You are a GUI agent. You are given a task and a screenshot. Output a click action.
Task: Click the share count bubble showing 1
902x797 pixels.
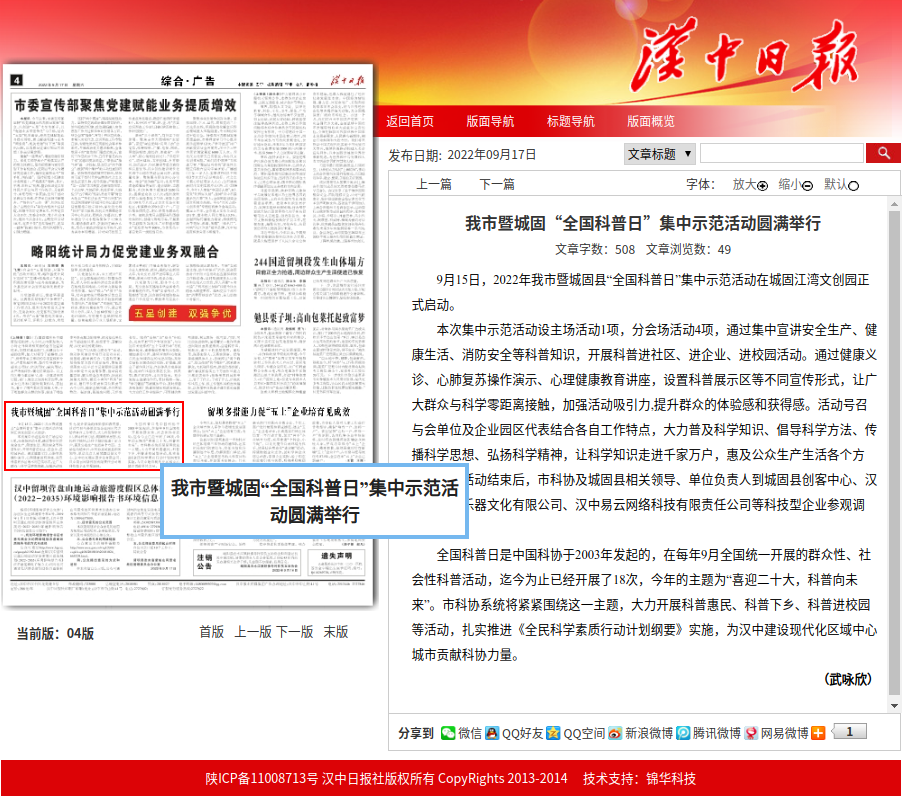point(849,732)
